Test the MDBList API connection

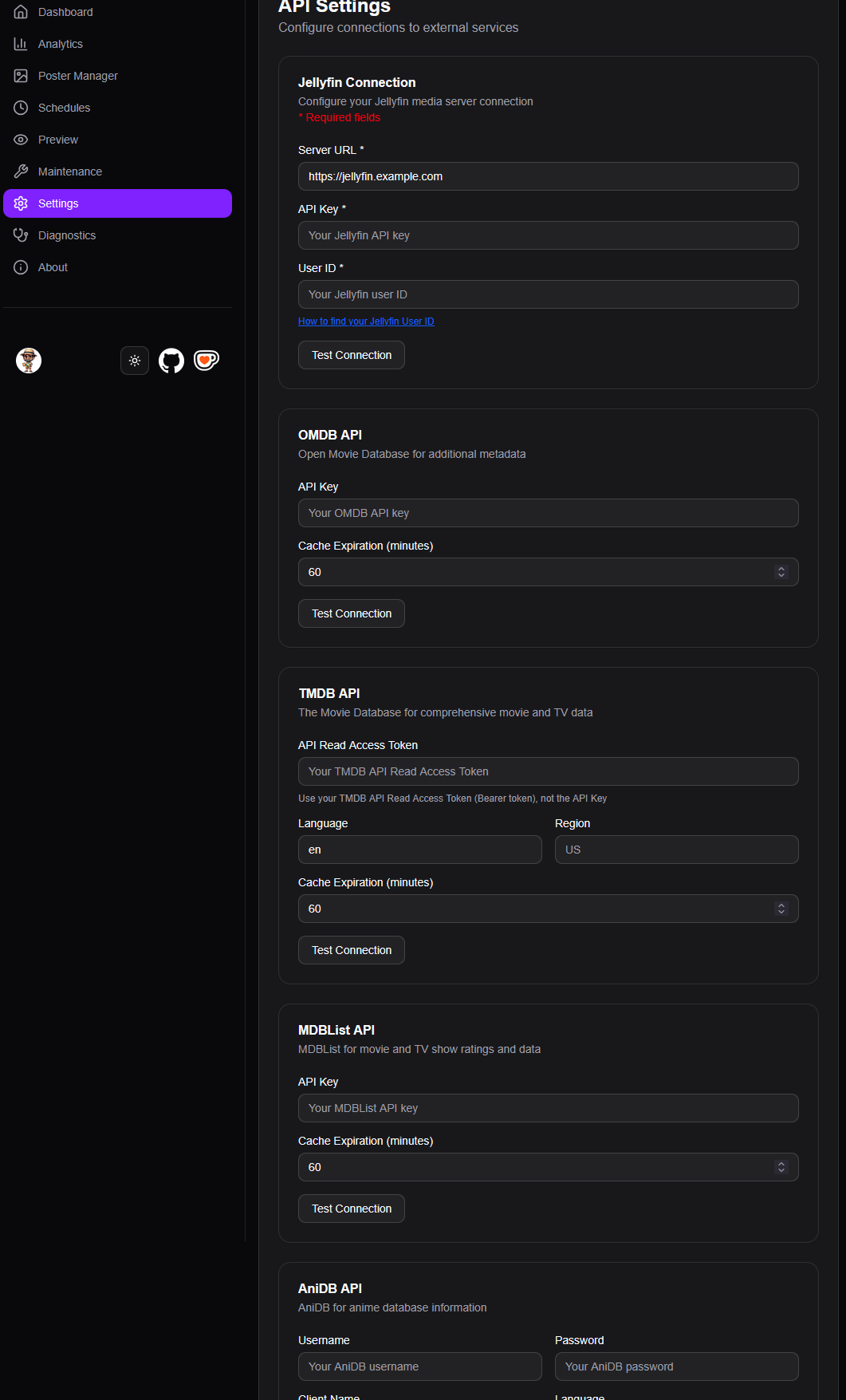click(352, 1209)
